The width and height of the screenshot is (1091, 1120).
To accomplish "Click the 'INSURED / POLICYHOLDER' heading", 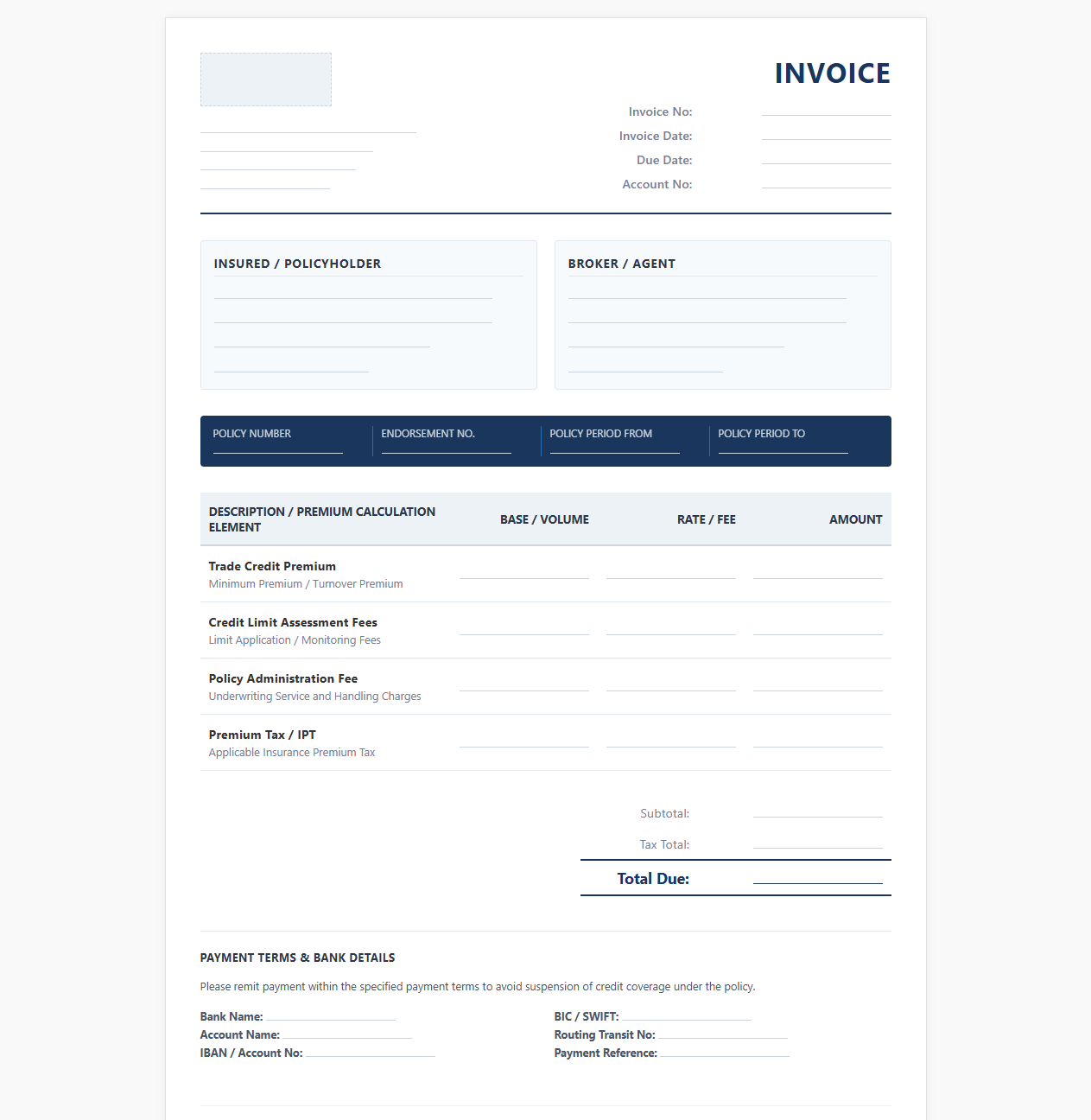I will click(x=297, y=264).
